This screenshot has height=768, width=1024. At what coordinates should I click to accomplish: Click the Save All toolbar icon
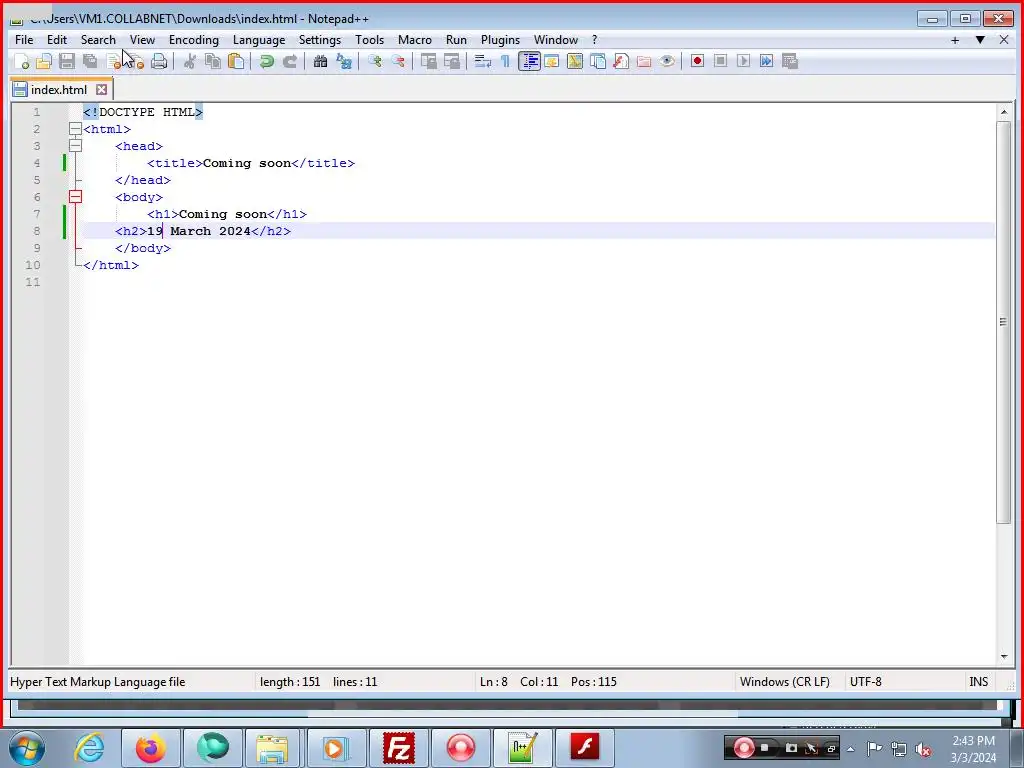click(x=90, y=61)
